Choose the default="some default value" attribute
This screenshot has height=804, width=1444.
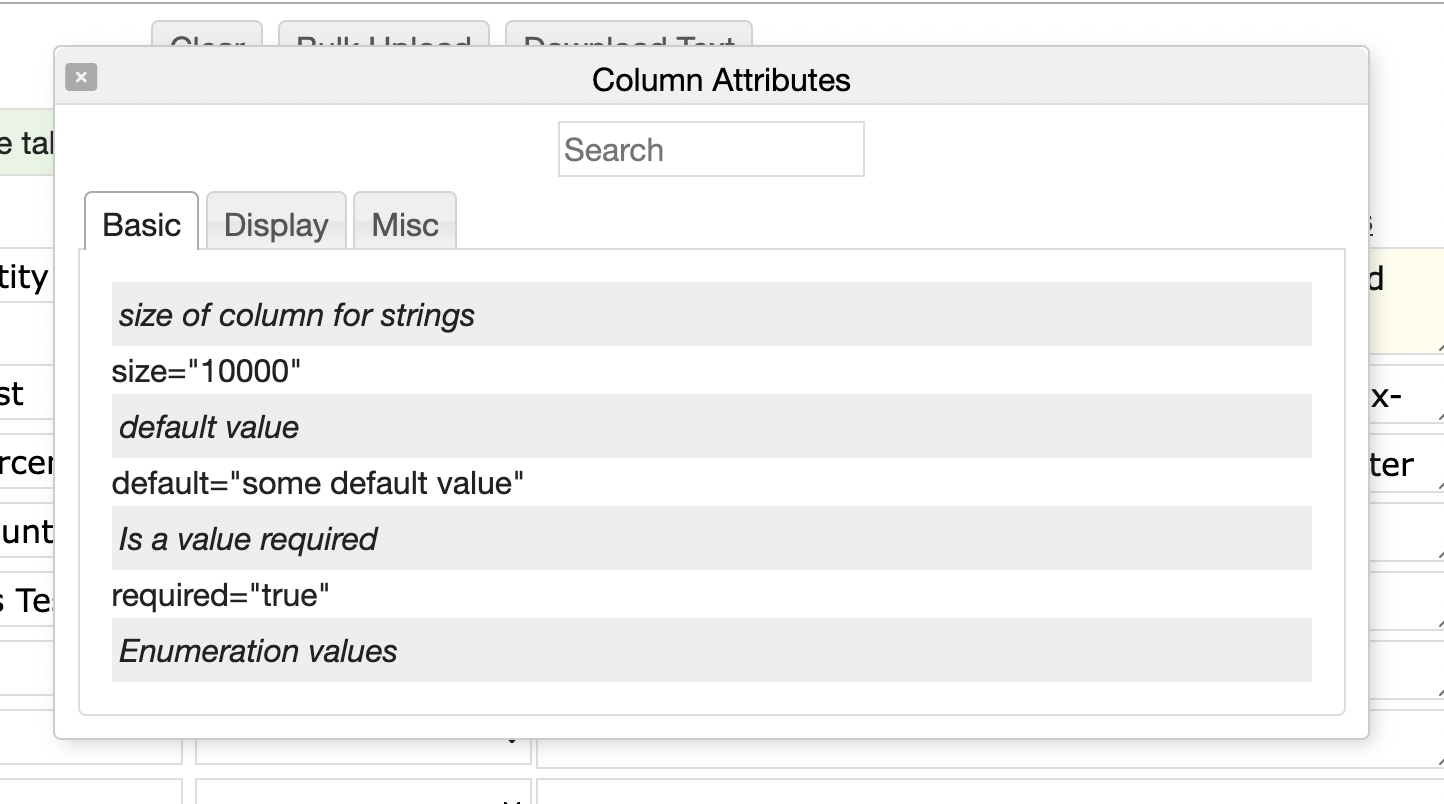(x=317, y=484)
